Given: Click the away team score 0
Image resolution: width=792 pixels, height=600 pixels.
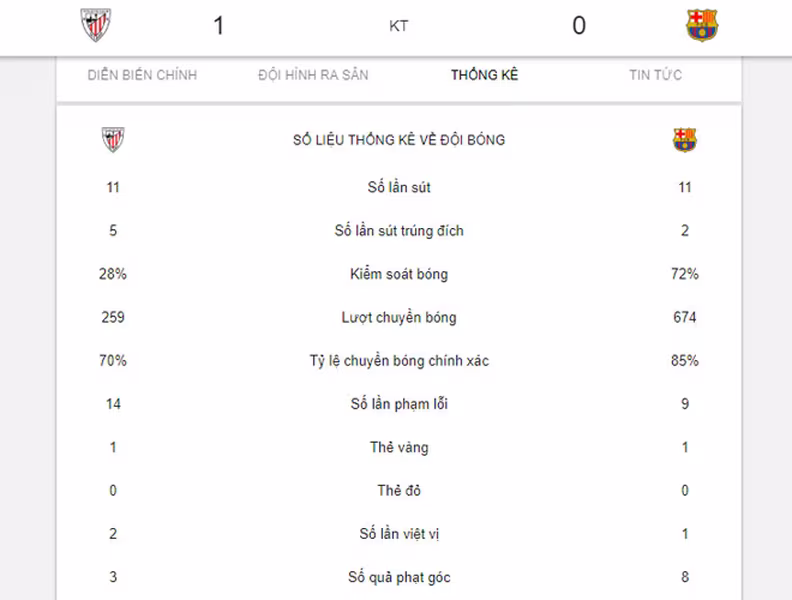Looking at the screenshot, I should pos(579,26).
